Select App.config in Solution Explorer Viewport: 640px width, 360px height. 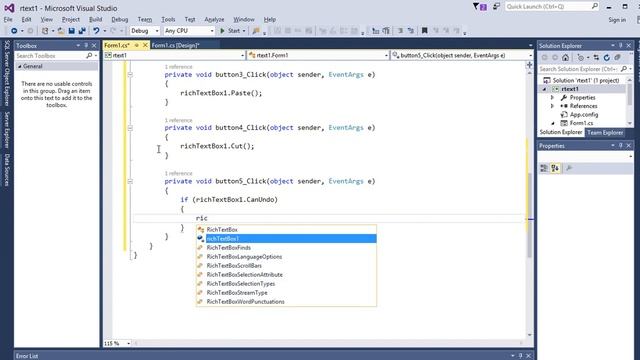point(584,115)
